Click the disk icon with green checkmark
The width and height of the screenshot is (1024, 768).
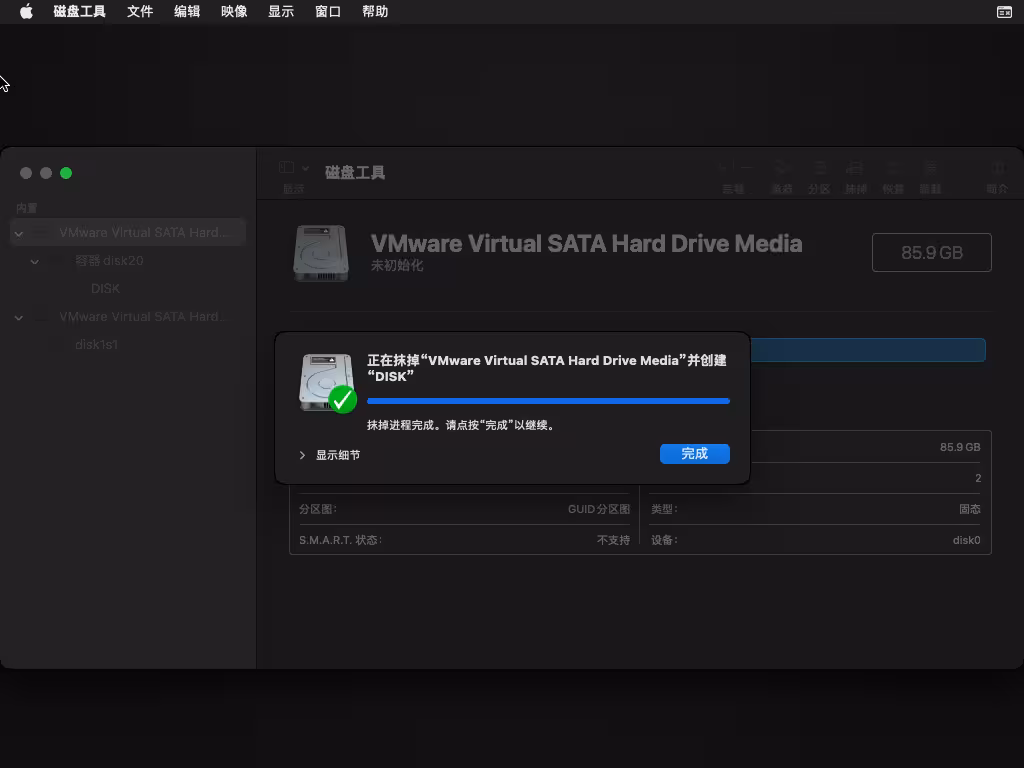point(327,383)
